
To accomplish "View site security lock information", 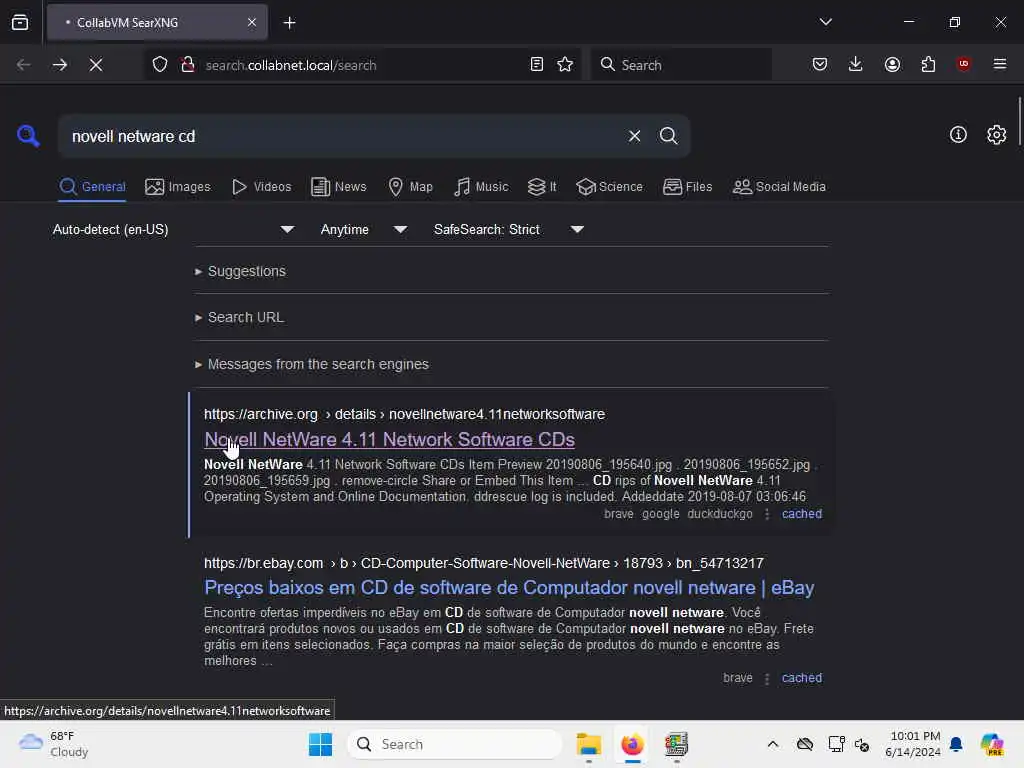I will tap(187, 65).
